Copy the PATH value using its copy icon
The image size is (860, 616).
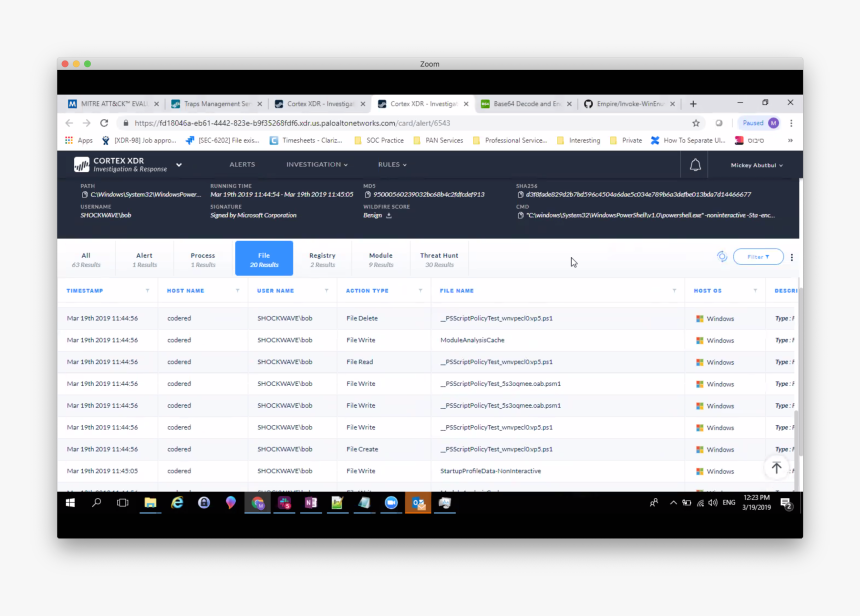(x=84, y=195)
